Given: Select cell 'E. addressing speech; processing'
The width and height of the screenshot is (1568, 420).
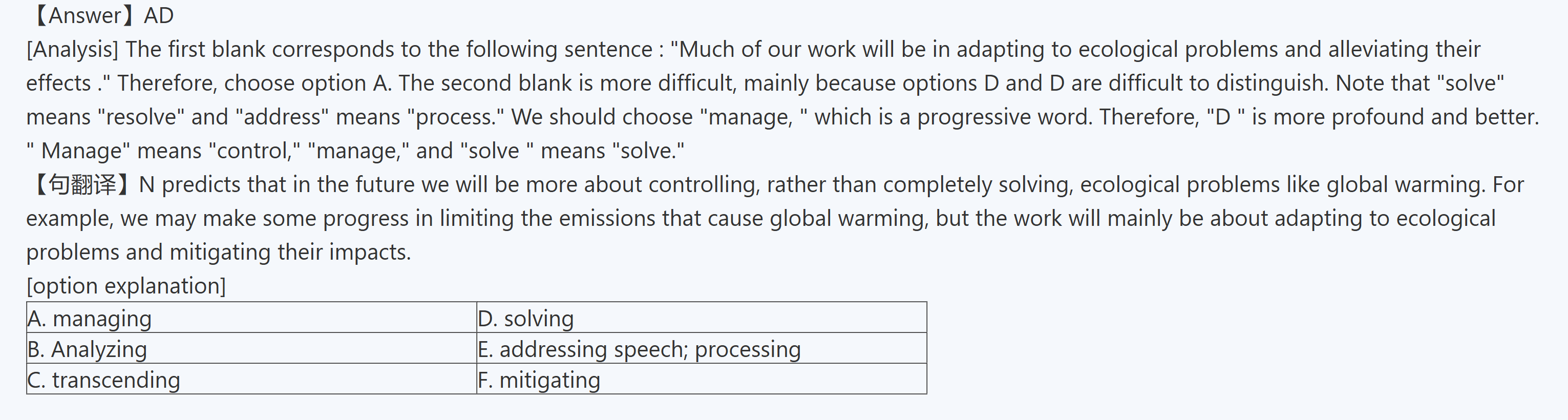Looking at the screenshot, I should point(639,349).
